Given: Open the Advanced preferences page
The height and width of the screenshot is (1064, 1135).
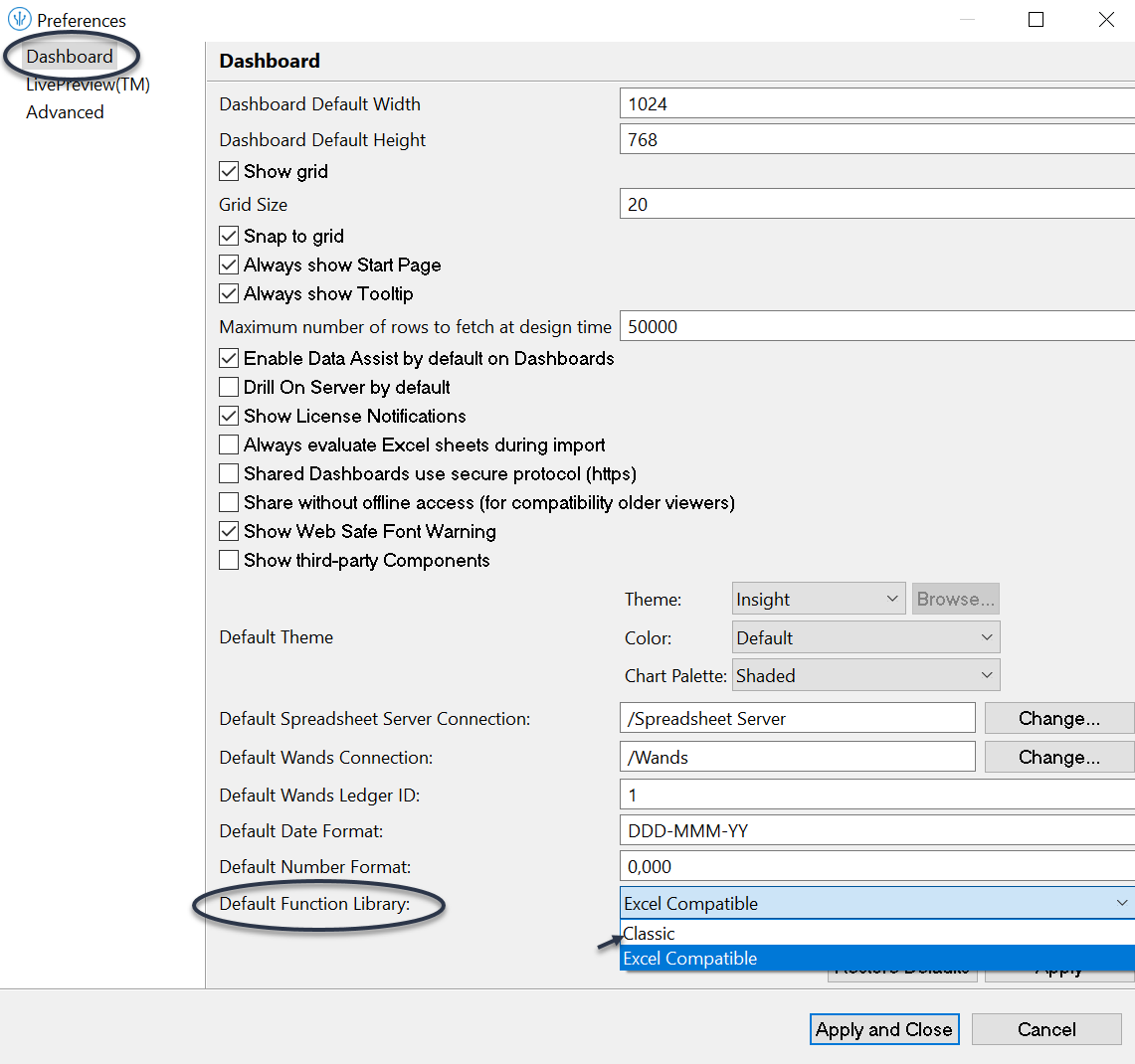Looking at the screenshot, I should pyautogui.click(x=65, y=112).
